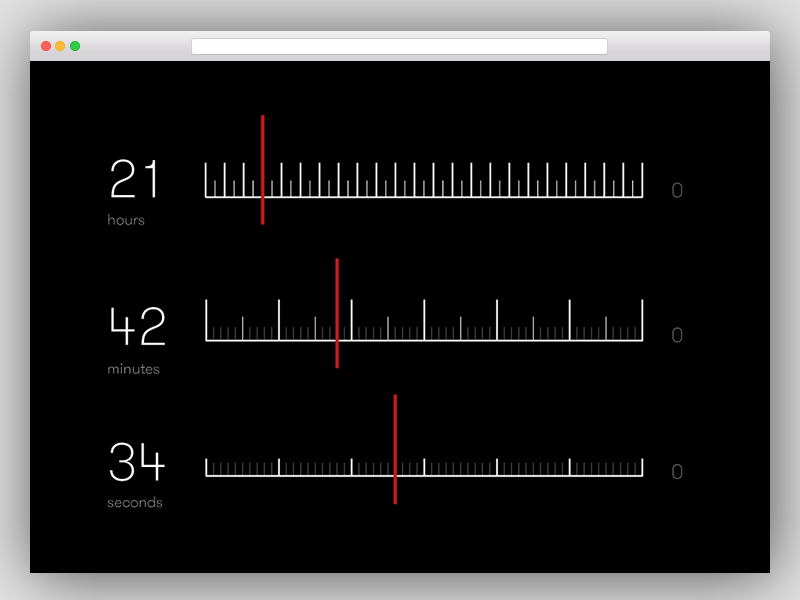This screenshot has width=800, height=600.
Task: Click the large 21 hours number
Action: (x=135, y=181)
